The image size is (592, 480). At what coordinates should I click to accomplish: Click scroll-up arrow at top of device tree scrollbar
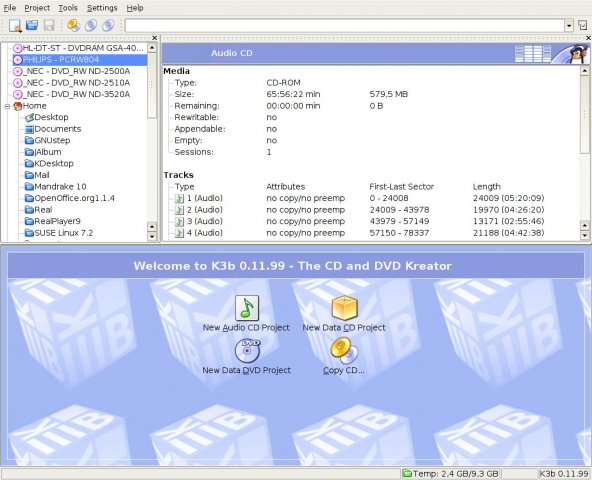(152, 48)
